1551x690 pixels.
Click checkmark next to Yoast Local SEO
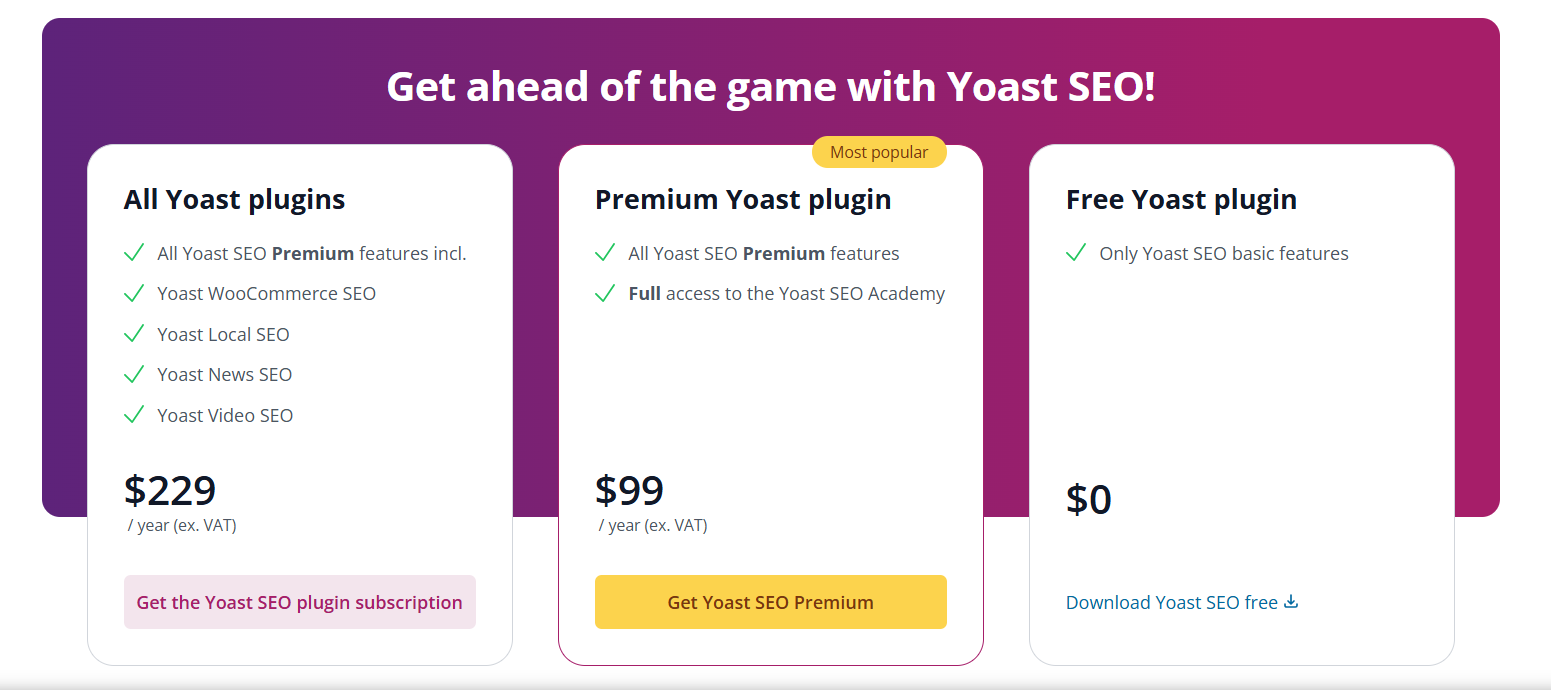tap(134, 334)
